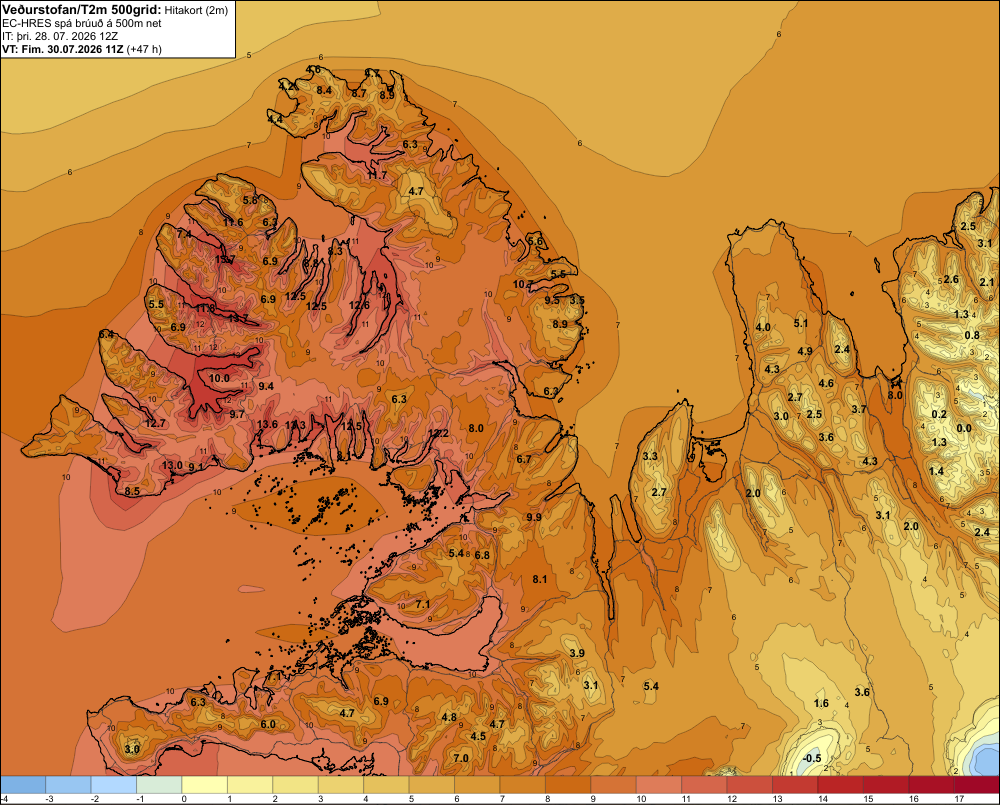Screen dimensions: 1000x805
Task: Click the temperature value 1.4
Action: coord(936,471)
